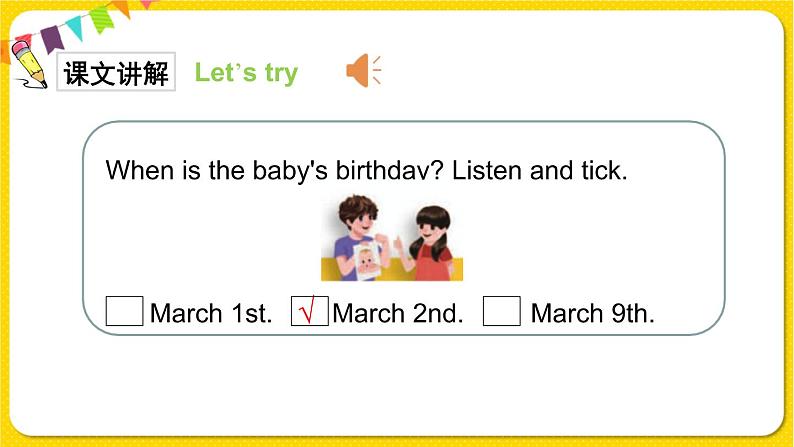
Task: Click the March 2nd option text
Action: point(398,313)
